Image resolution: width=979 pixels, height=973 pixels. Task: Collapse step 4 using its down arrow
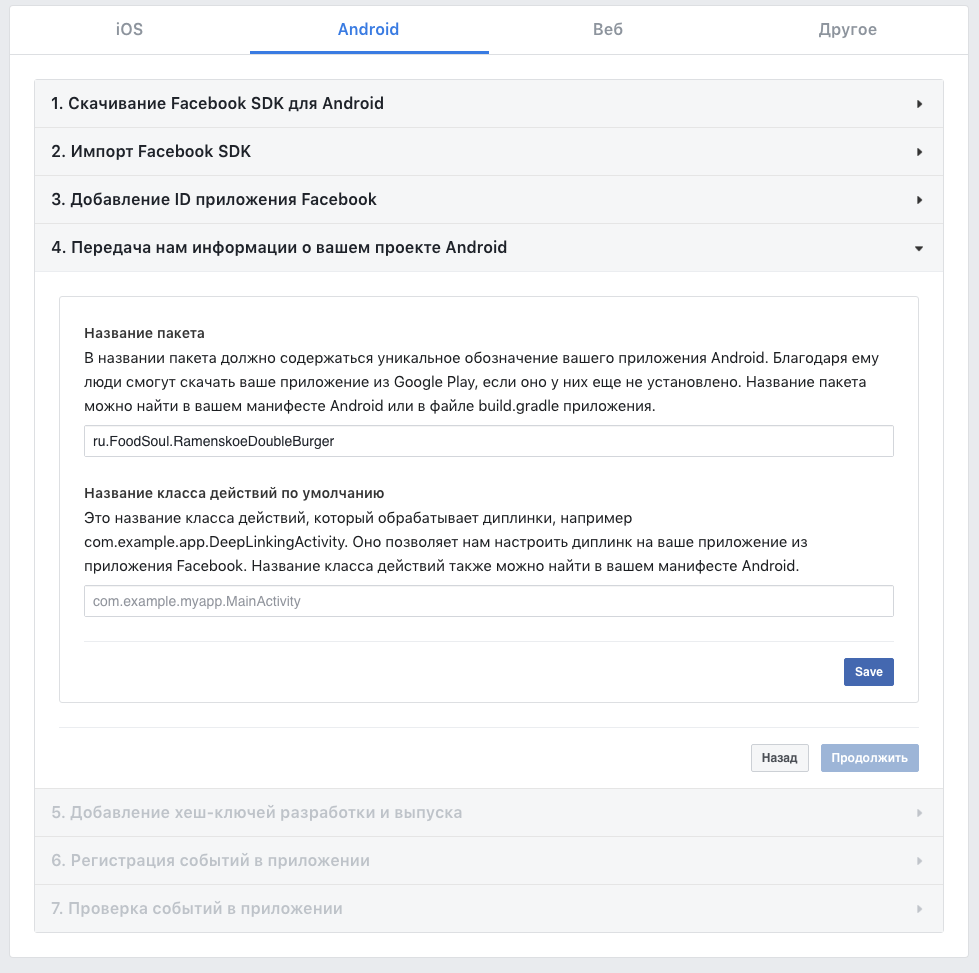pyautogui.click(x=919, y=249)
